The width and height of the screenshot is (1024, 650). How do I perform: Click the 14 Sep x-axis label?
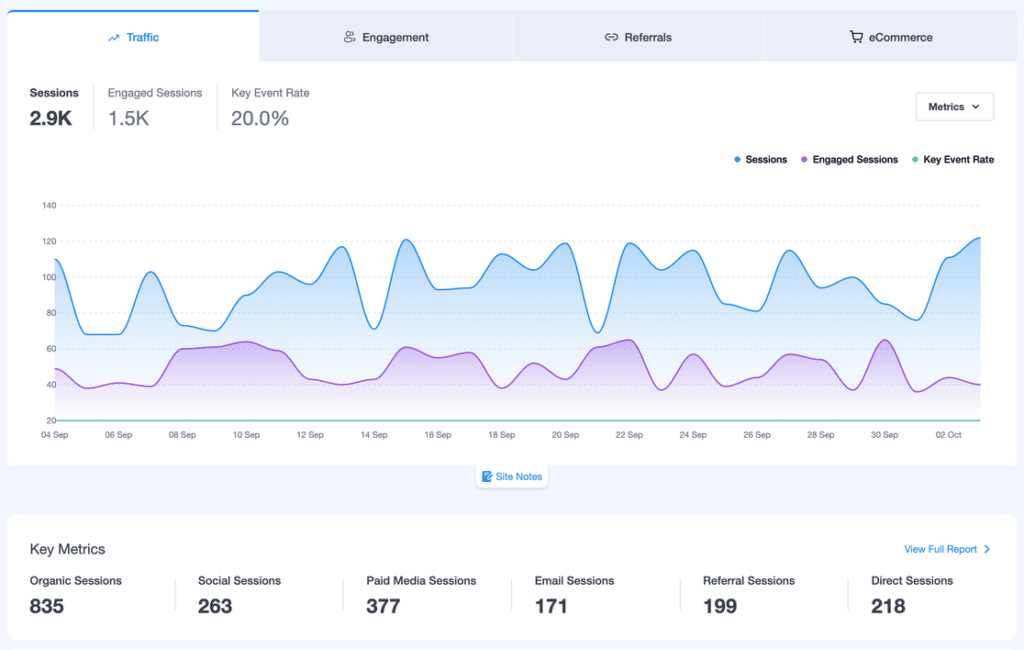click(374, 434)
